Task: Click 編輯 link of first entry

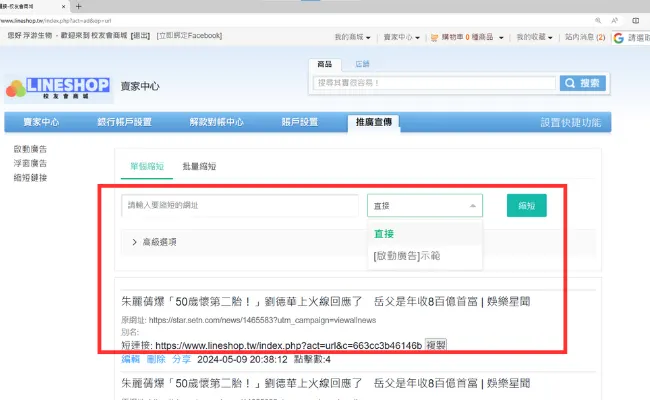Action: coord(131,359)
